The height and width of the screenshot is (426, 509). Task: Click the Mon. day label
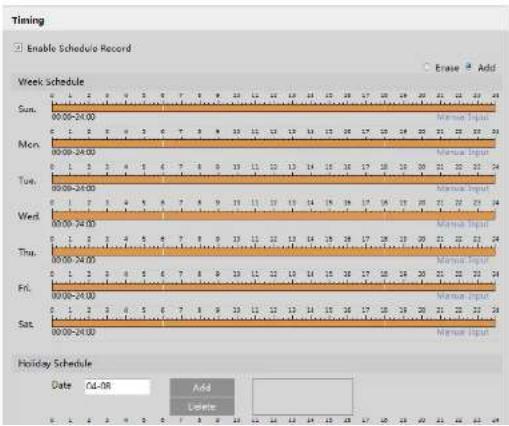pyautogui.click(x=29, y=145)
